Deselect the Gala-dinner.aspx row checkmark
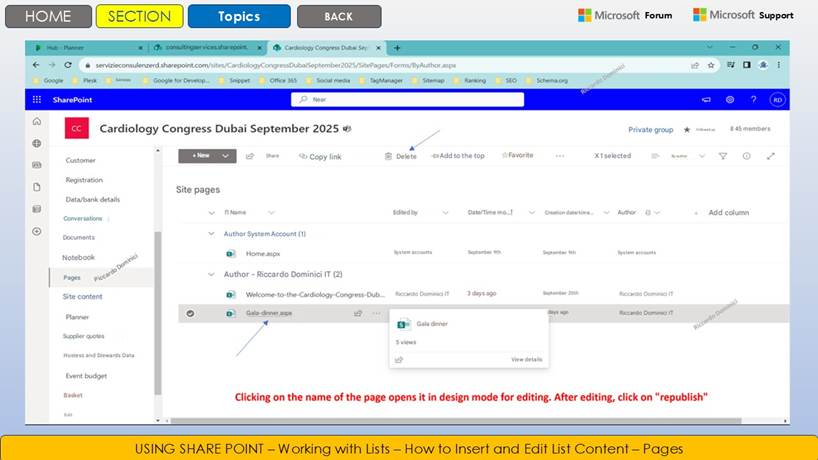 click(x=190, y=313)
